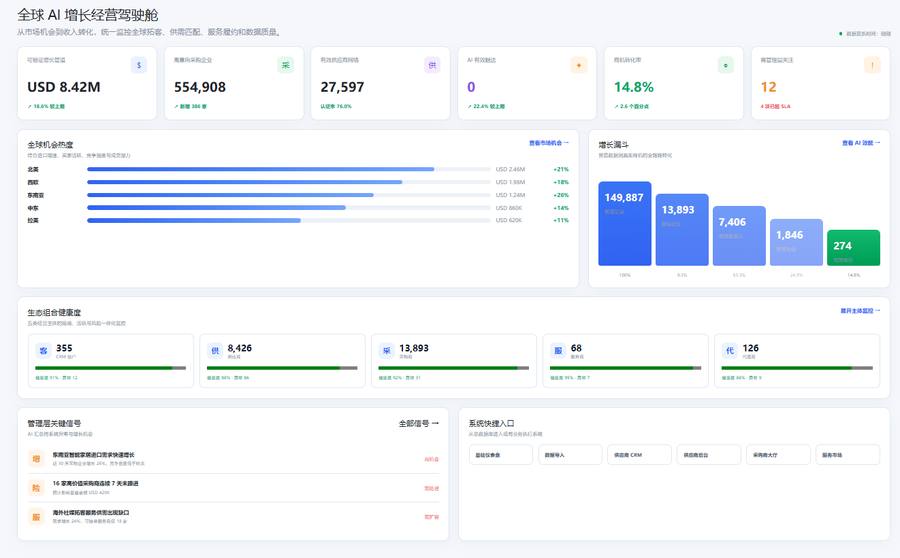Click the dollar sign icon on USD 8.42M card

(x=139, y=65)
